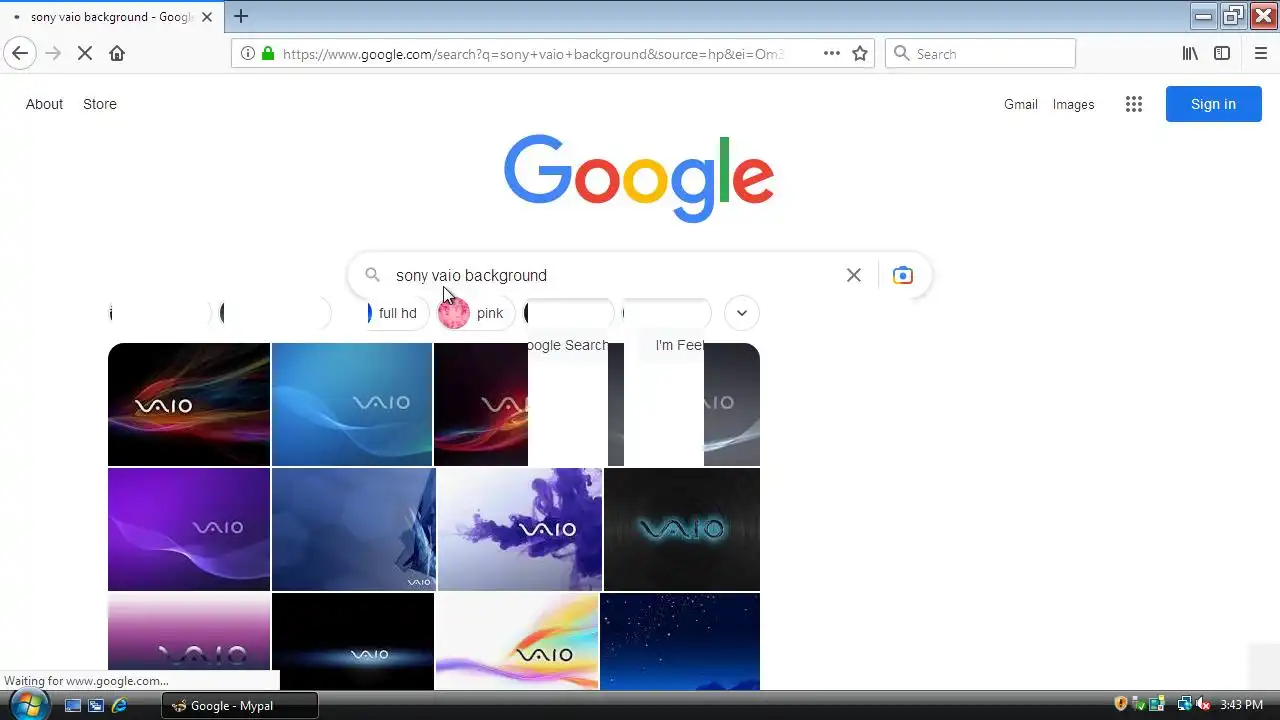Screen dimensions: 1280x720
Task: Open the Library icon in browser toolbar
Action: pyautogui.click(x=1190, y=54)
